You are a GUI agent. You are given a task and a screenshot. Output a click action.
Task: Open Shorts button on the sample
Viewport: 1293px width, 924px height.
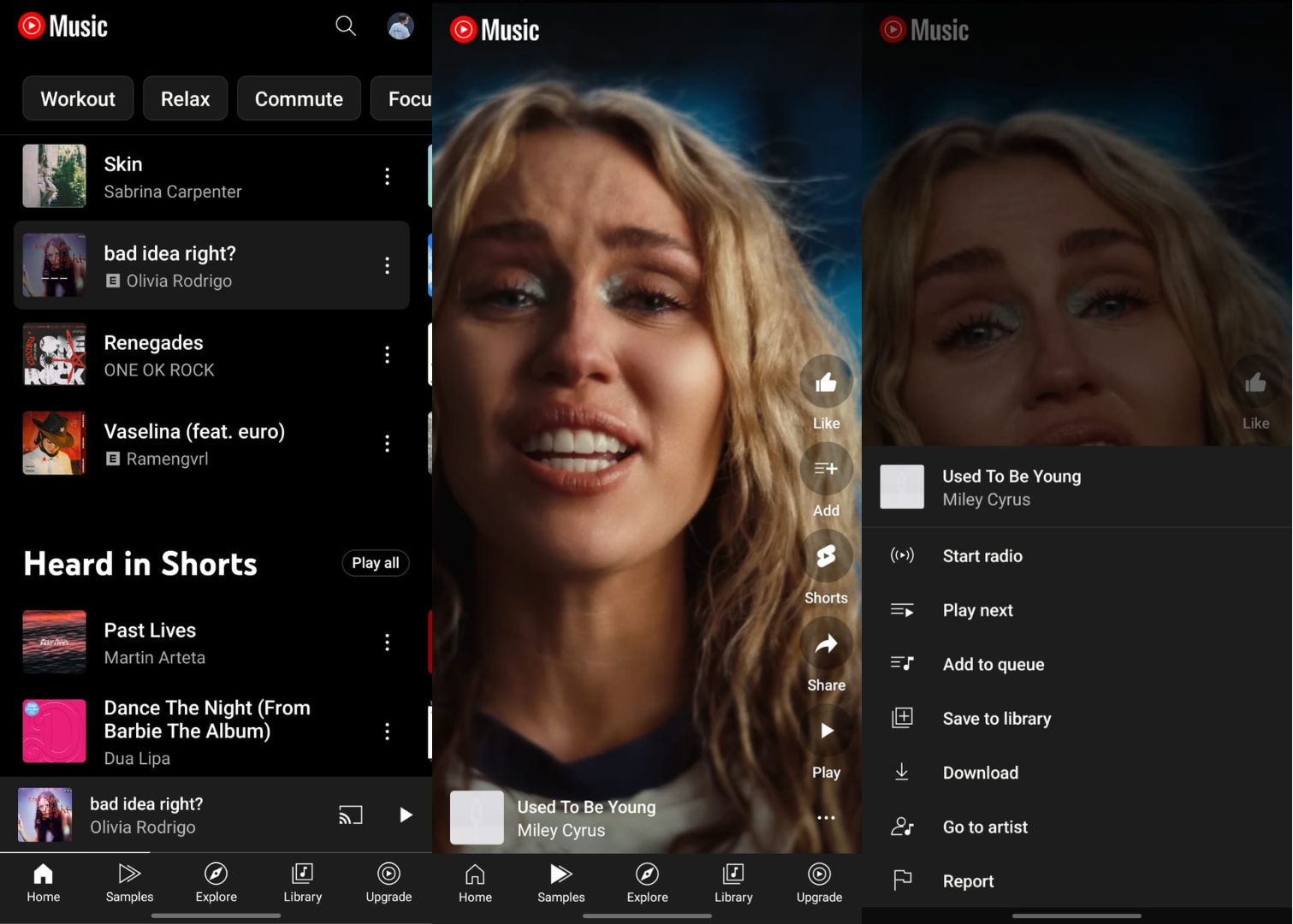[826, 557]
